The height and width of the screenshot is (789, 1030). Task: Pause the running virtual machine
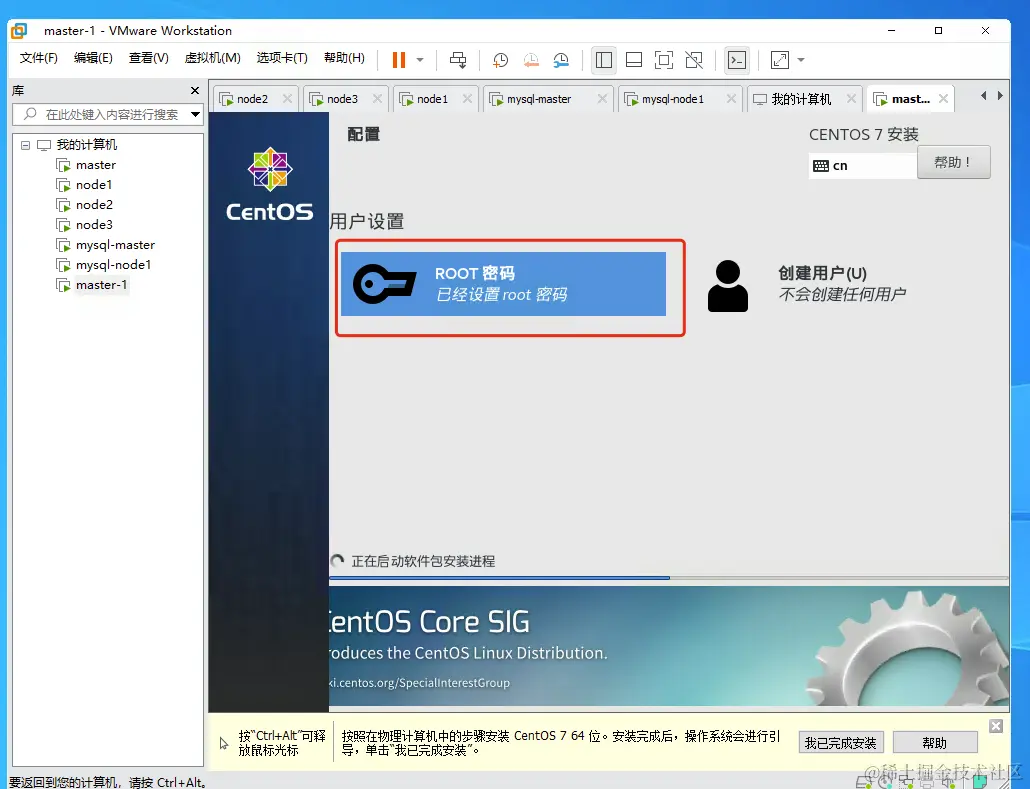[399, 60]
